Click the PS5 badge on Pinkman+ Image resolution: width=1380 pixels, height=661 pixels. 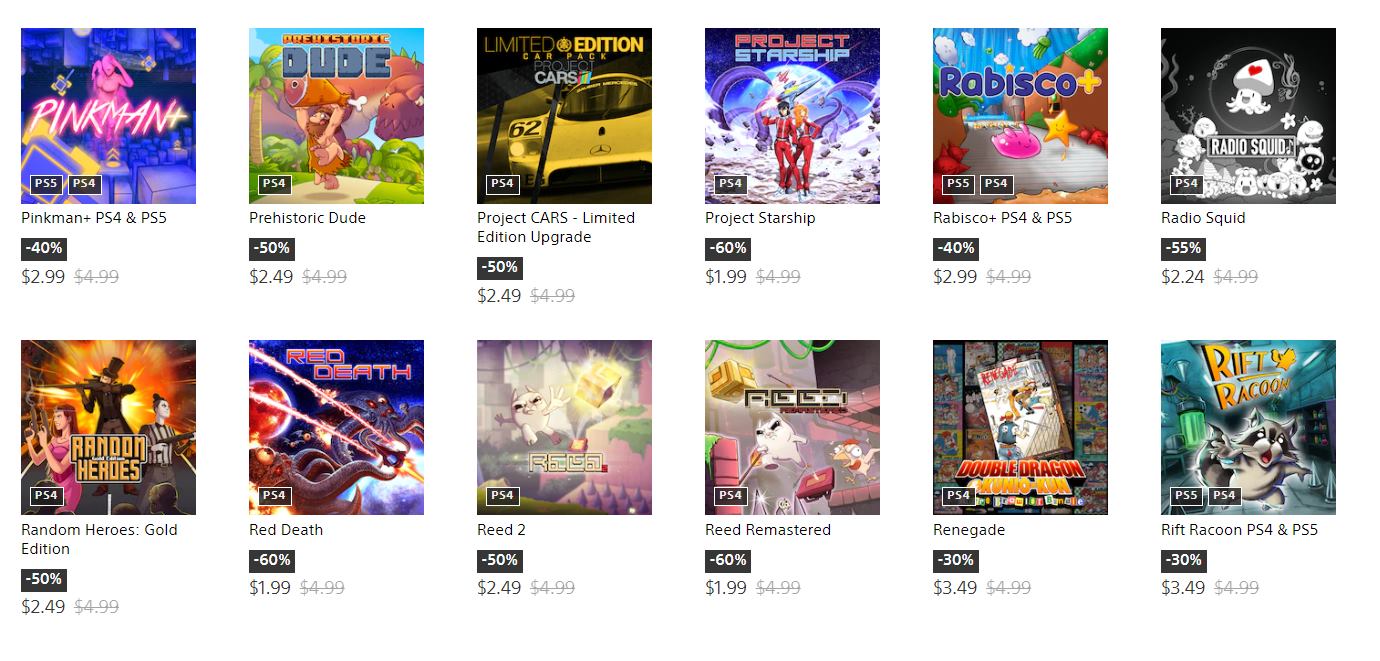pyautogui.click(x=46, y=184)
